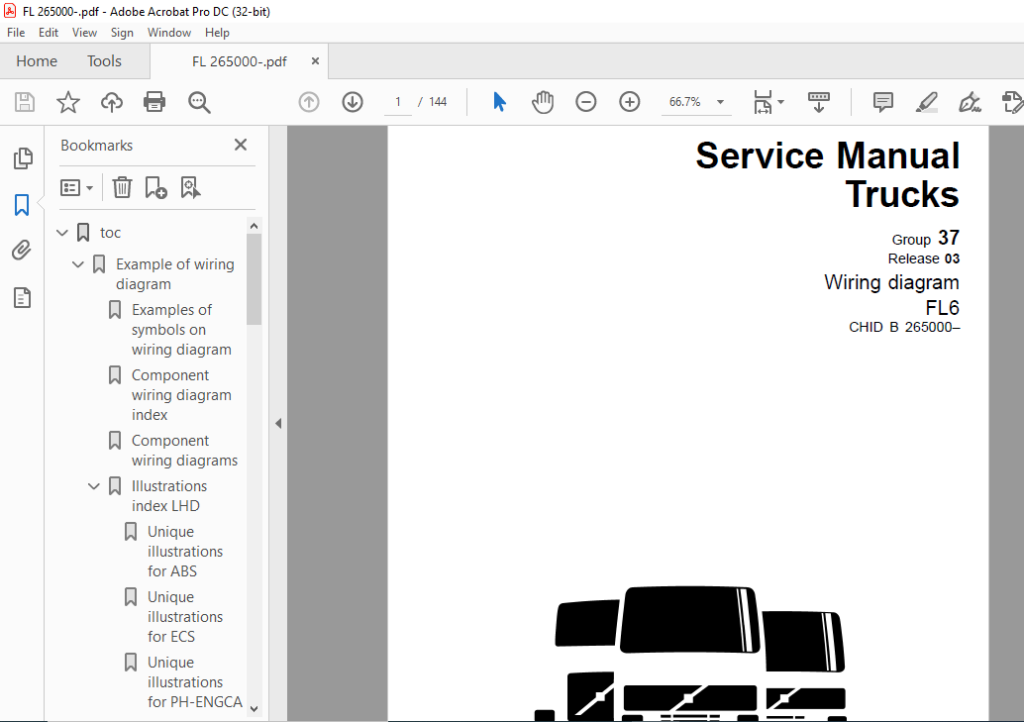Open the Help menu
Image resolution: width=1024 pixels, height=722 pixels.
point(217,33)
